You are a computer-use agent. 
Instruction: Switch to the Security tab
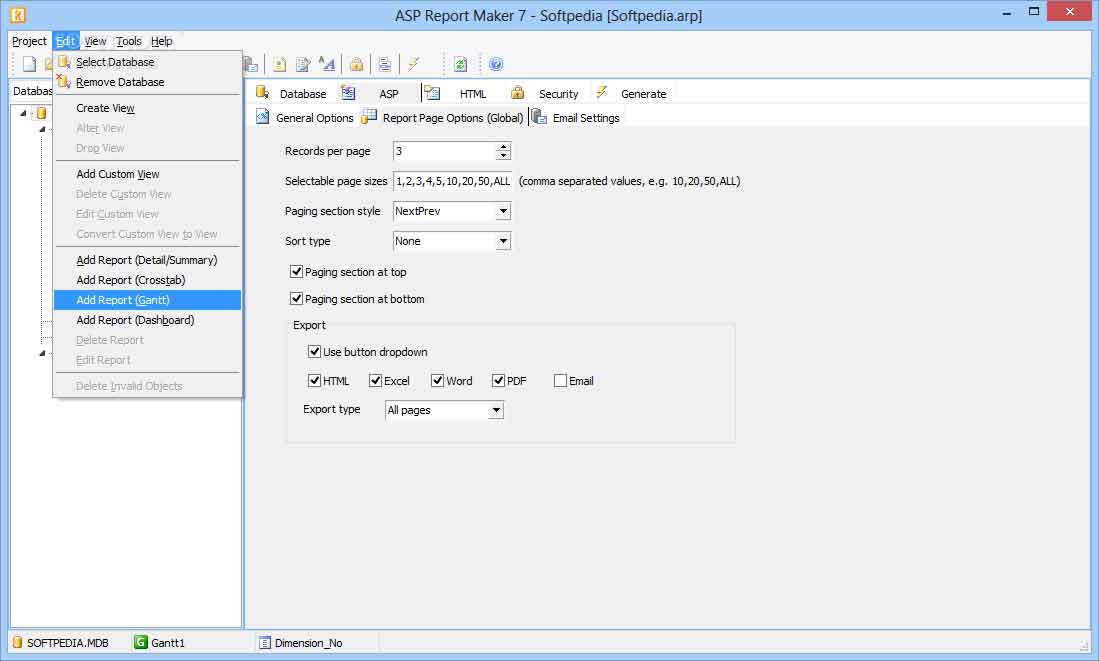(x=558, y=93)
